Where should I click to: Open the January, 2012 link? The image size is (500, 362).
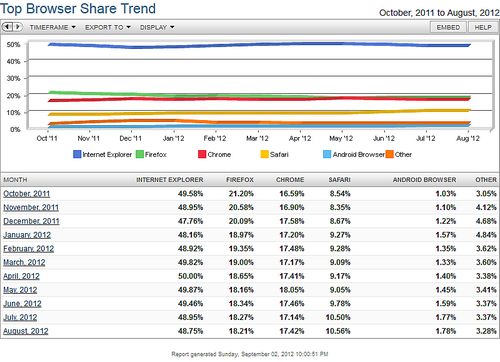click(x=27, y=235)
